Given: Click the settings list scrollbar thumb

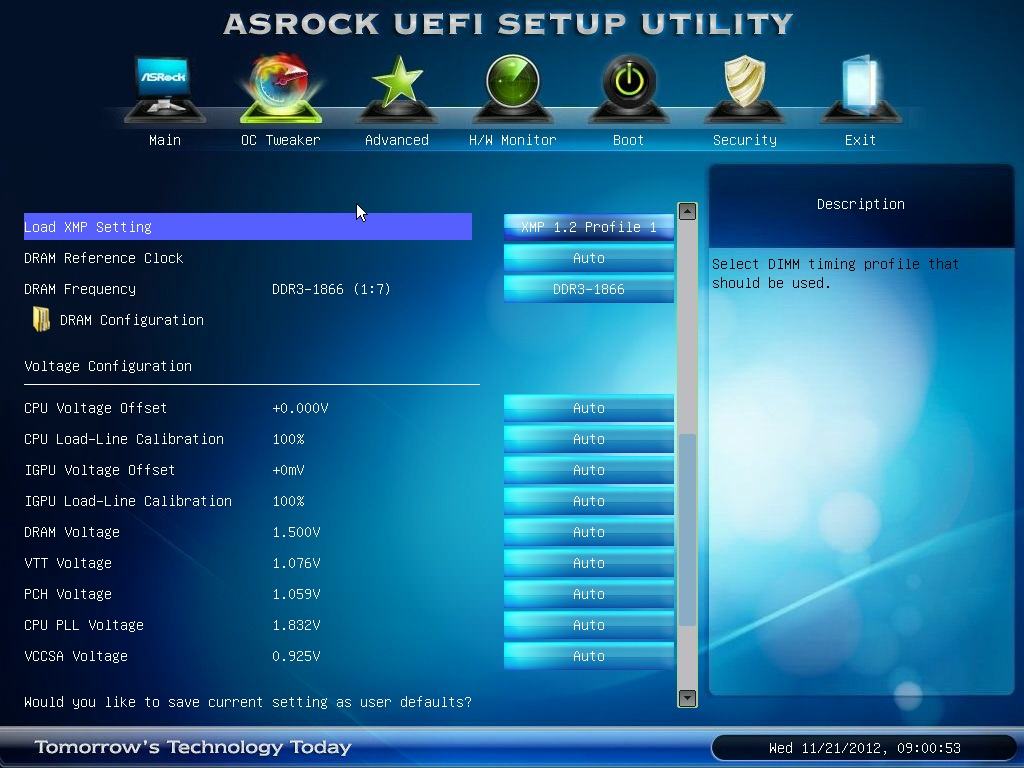Looking at the screenshot, I should (x=687, y=530).
